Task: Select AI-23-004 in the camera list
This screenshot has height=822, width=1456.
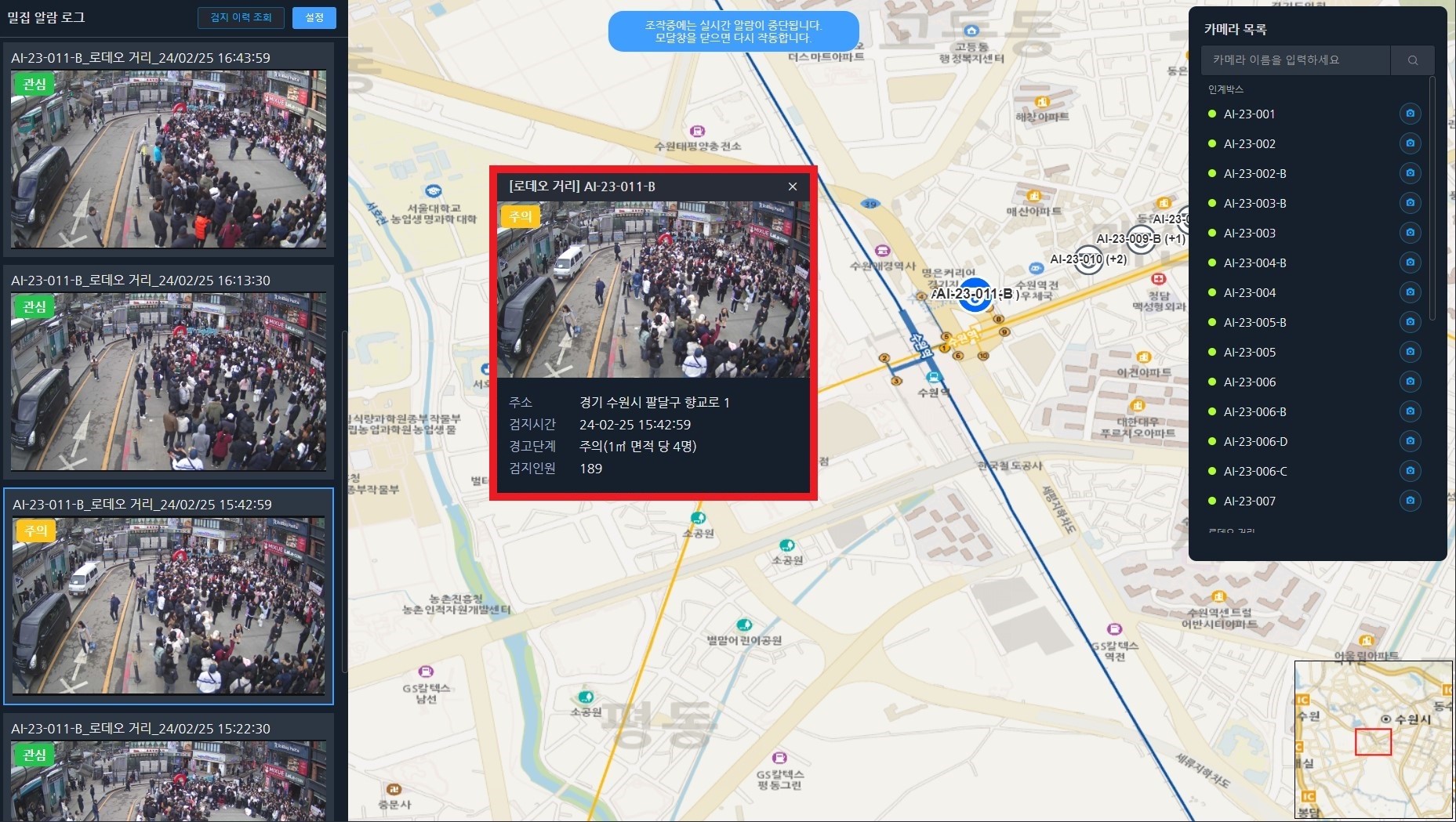Action: (x=1249, y=292)
